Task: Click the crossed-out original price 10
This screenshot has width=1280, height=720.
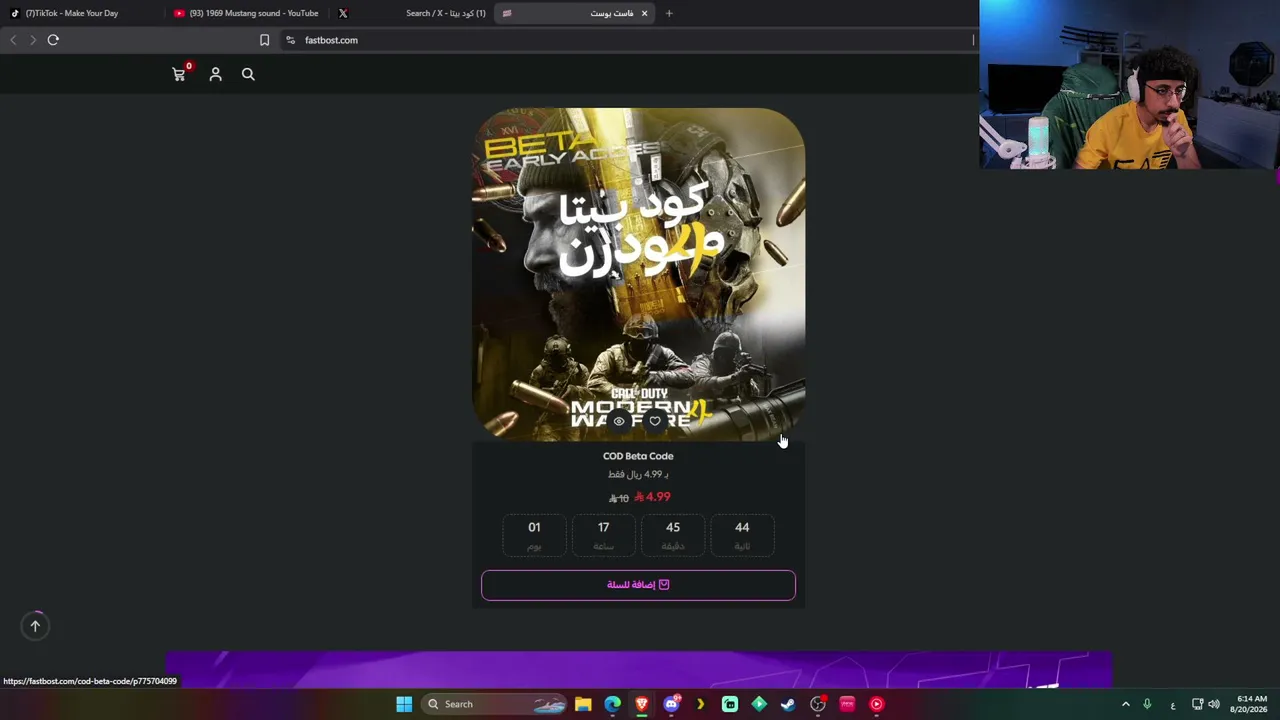Action: coord(619,498)
